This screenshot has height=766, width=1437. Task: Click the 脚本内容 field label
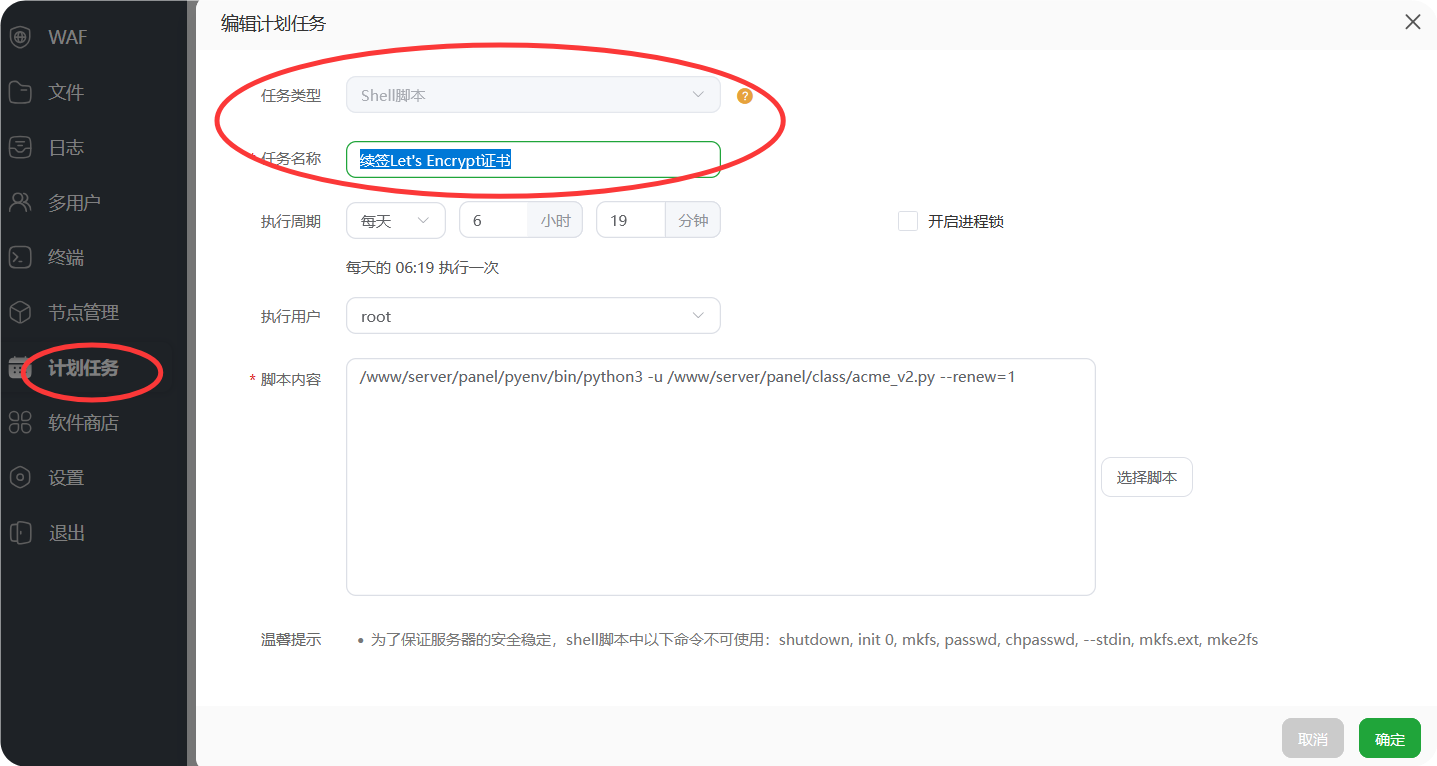tap(291, 379)
